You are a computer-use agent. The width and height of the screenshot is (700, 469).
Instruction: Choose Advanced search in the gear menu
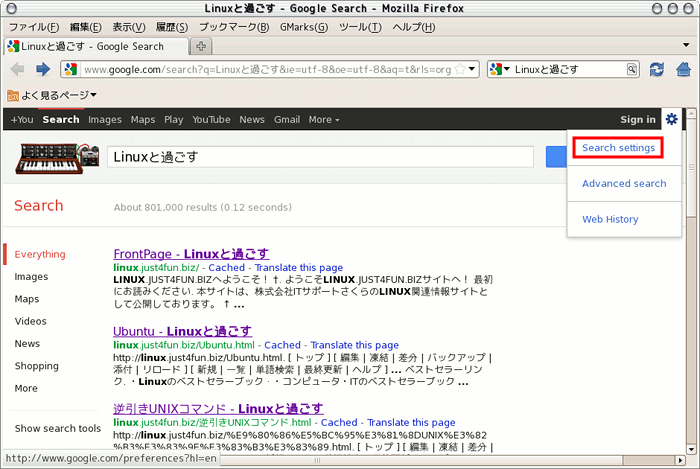coord(623,184)
